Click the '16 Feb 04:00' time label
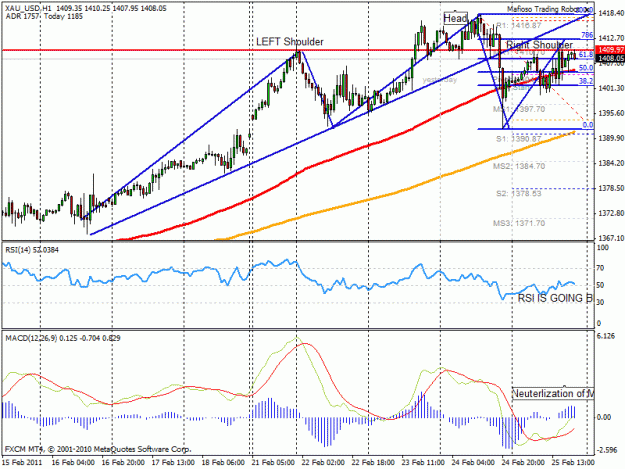The height and width of the screenshot is (469, 625). [73, 463]
